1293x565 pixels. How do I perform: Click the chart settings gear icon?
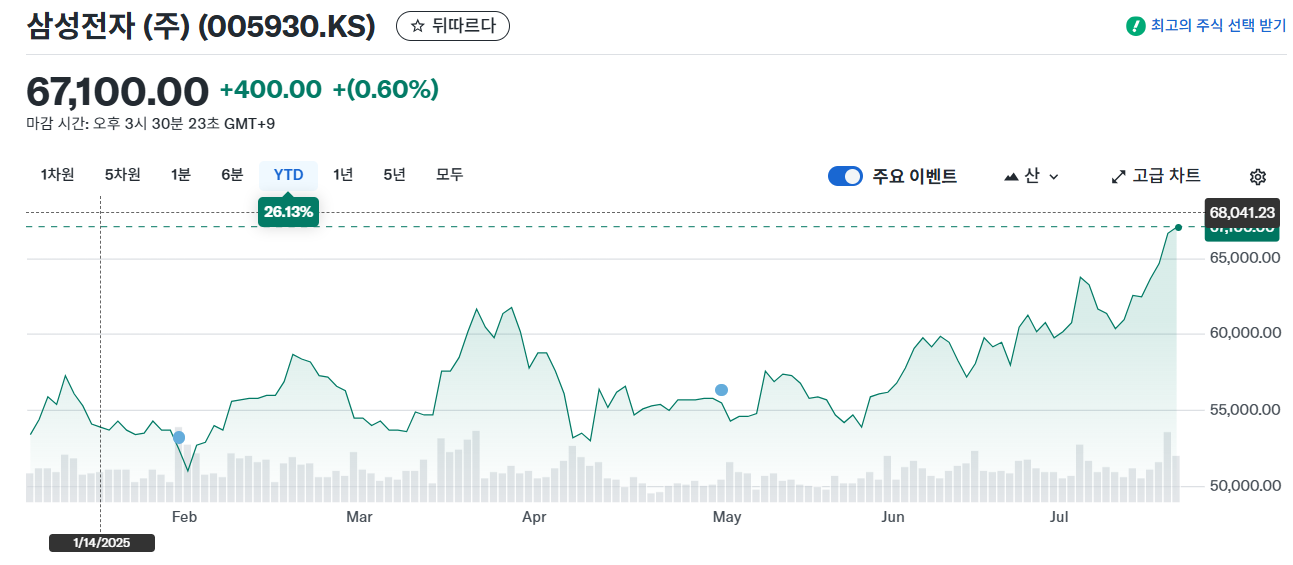pos(1258,177)
